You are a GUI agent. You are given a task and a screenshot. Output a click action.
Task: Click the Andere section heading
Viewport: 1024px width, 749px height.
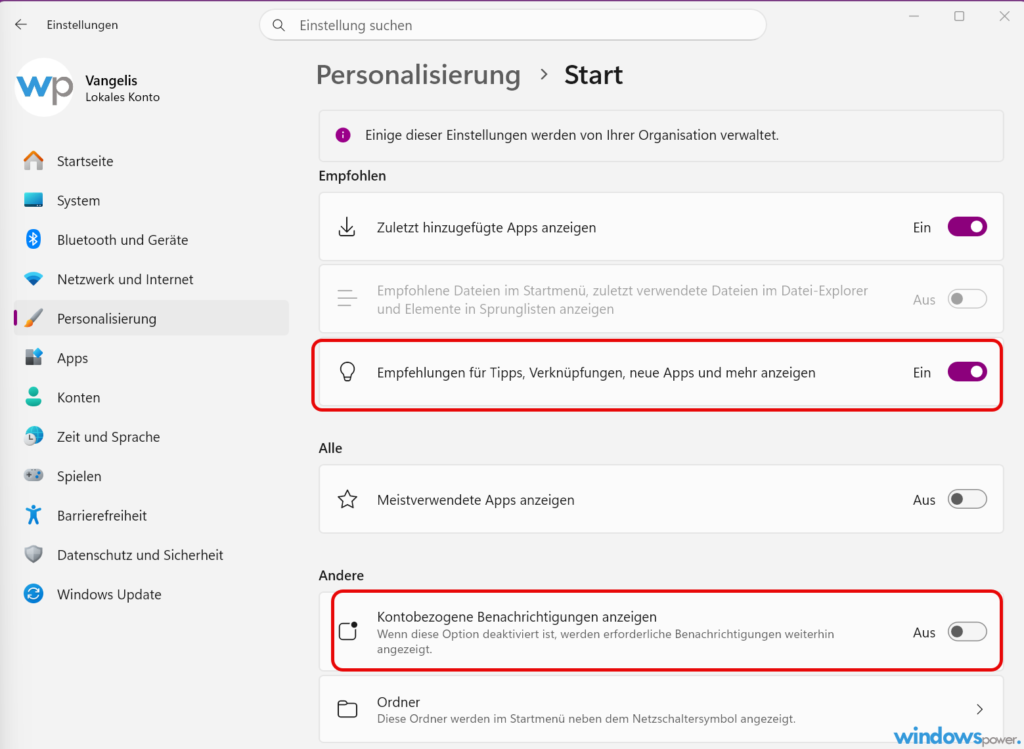[341, 575]
